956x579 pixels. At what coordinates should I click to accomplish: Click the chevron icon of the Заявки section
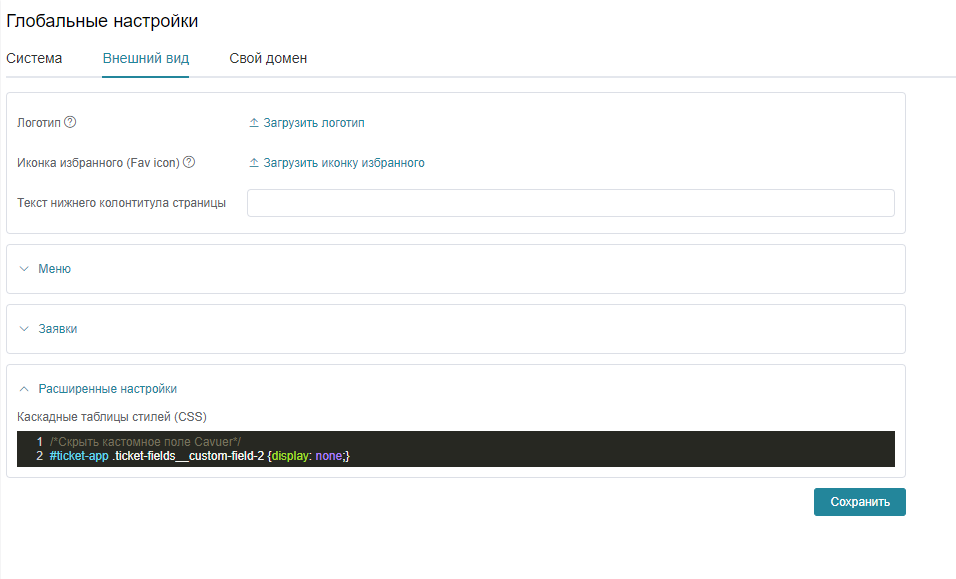24,329
